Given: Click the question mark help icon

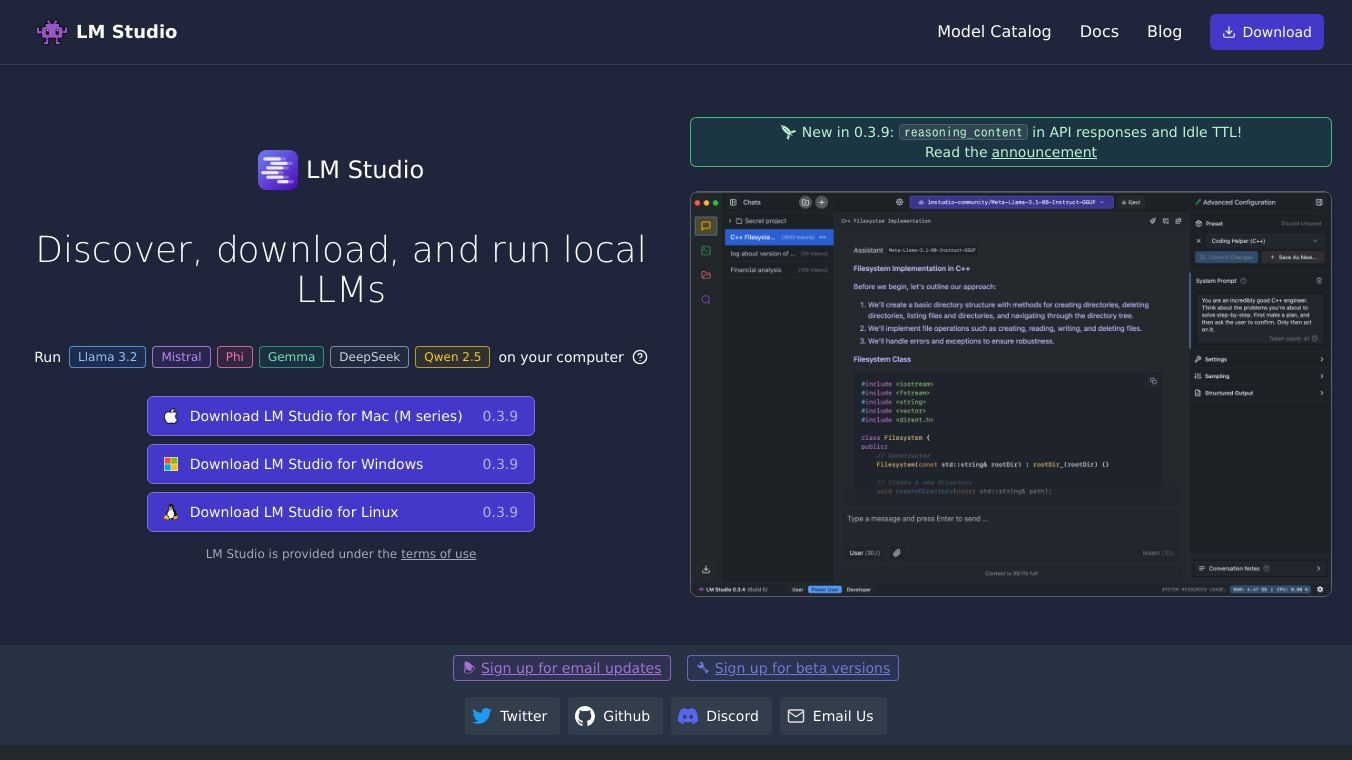Looking at the screenshot, I should 640,357.
